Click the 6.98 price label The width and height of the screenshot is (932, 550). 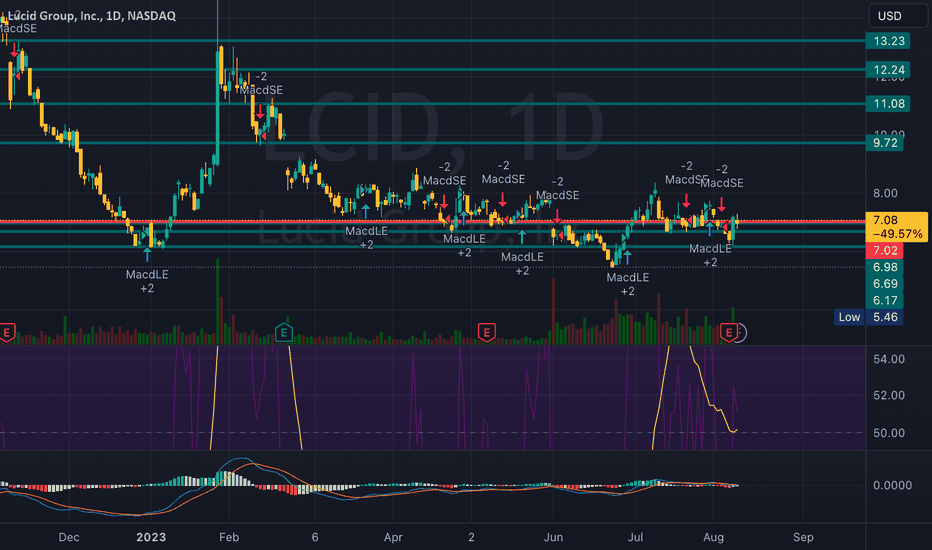[885, 267]
